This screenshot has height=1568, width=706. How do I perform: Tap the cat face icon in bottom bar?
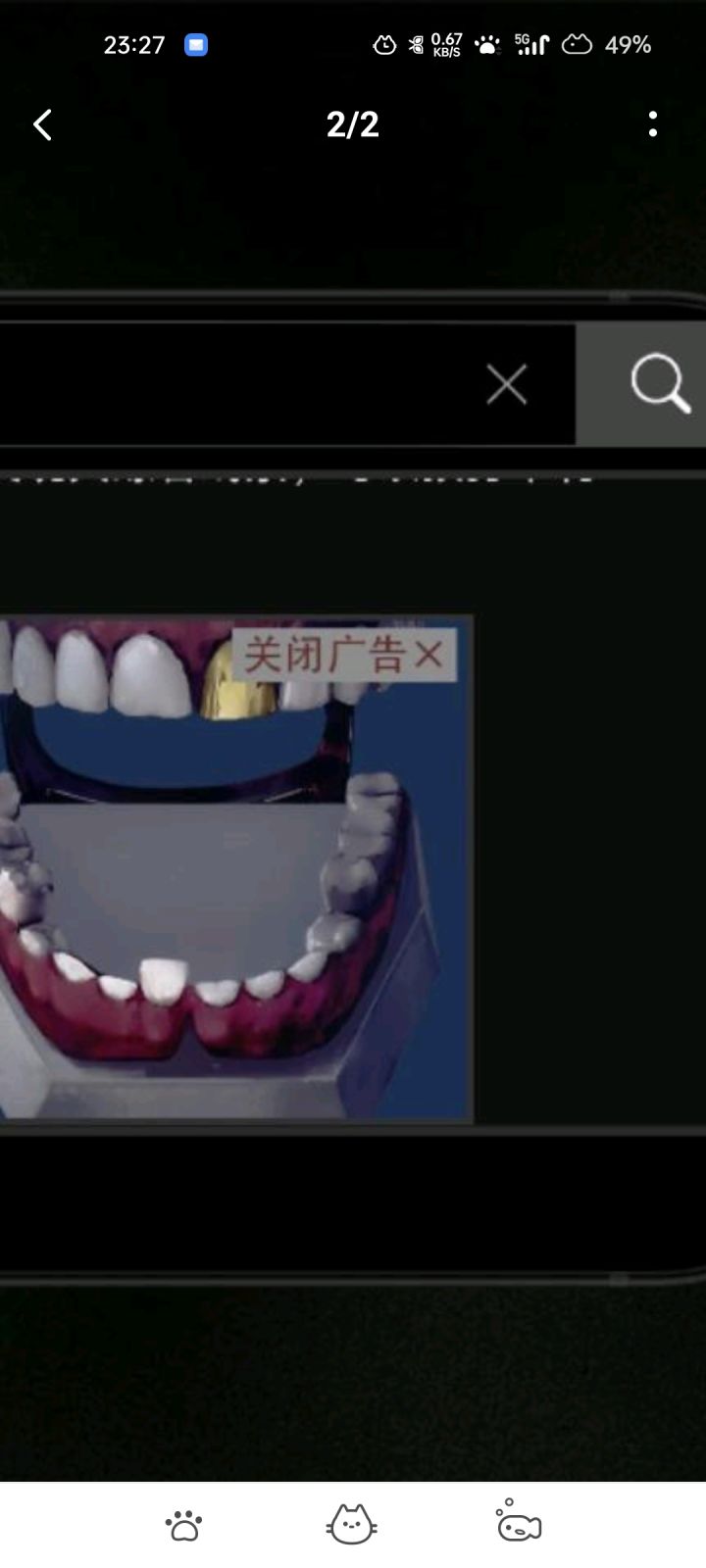coord(351,1524)
